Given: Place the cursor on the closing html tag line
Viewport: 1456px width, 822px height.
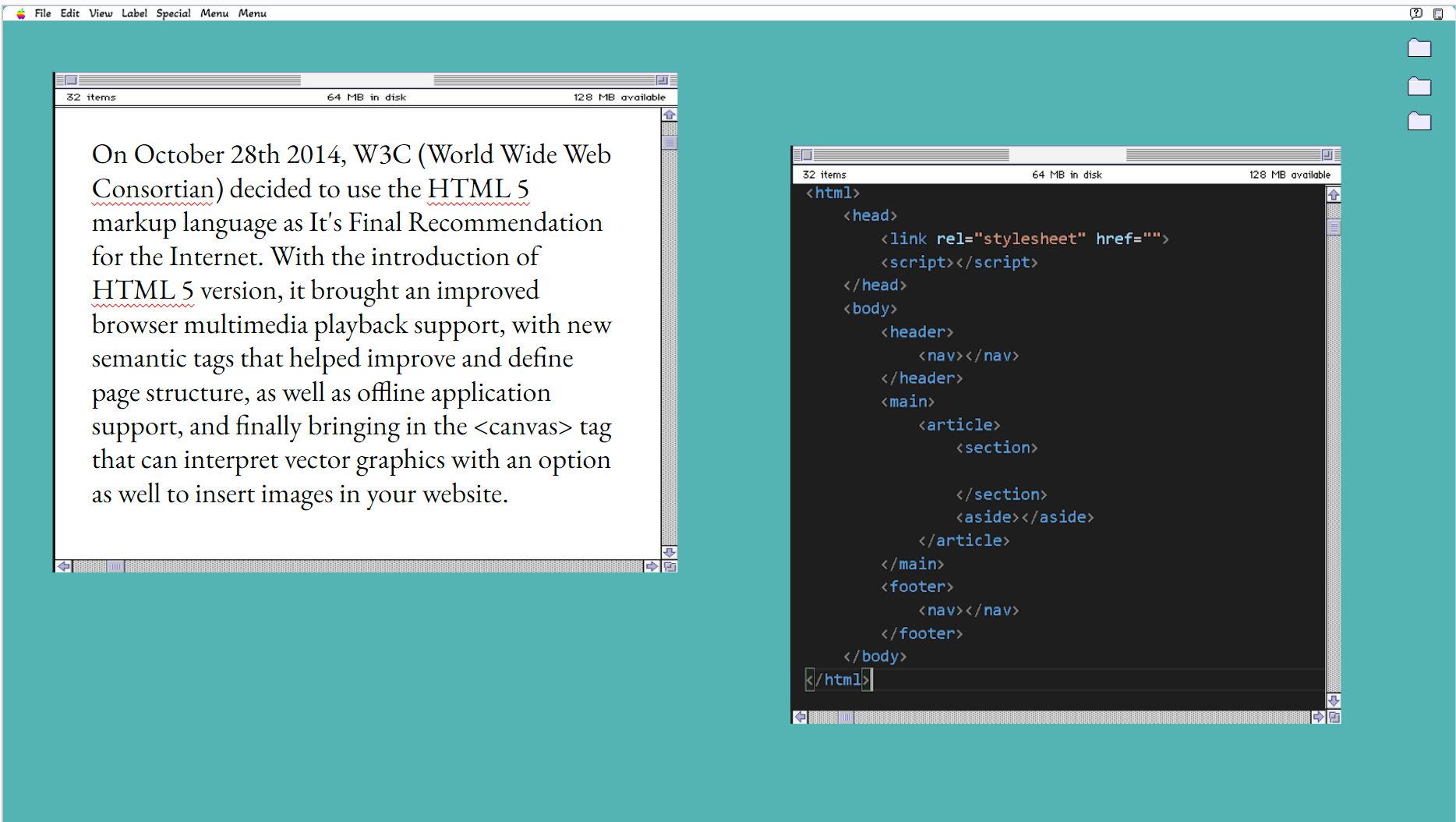Looking at the screenshot, I should pos(839,679).
